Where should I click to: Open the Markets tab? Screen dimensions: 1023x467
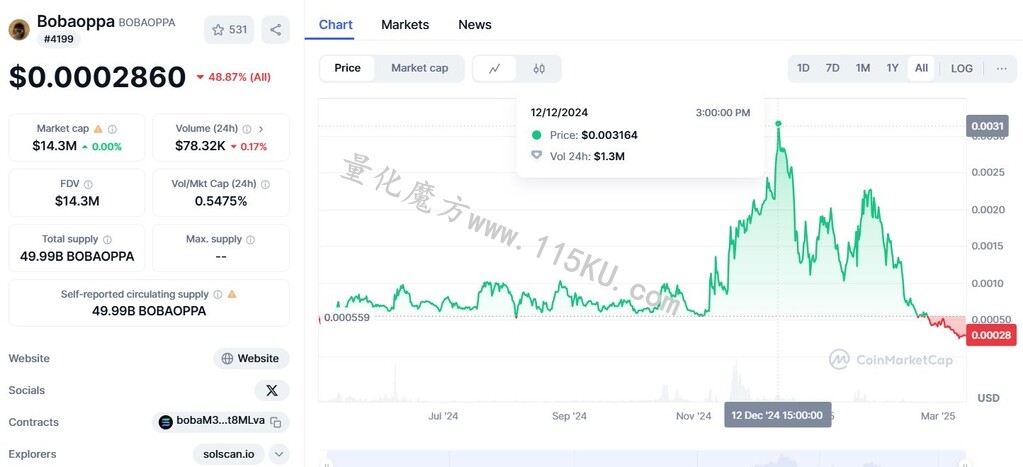pos(405,25)
